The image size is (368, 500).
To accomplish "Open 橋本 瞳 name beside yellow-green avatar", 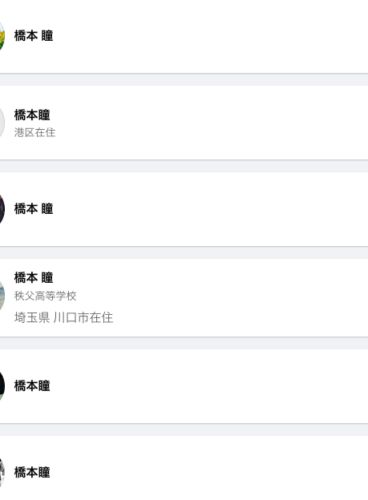I will (34, 36).
